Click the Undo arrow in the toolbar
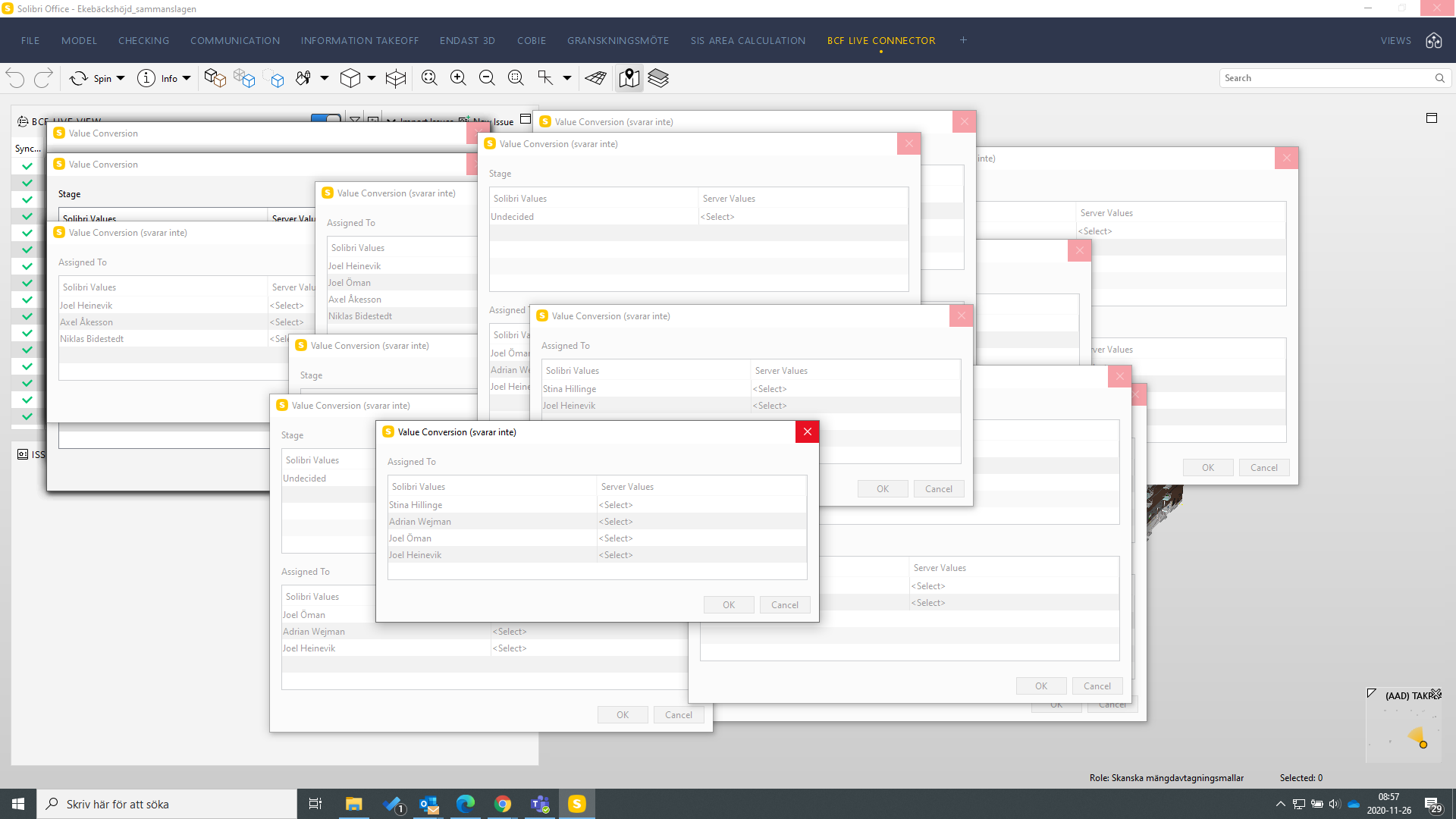Screen dimensions: 1456x819 [15, 78]
